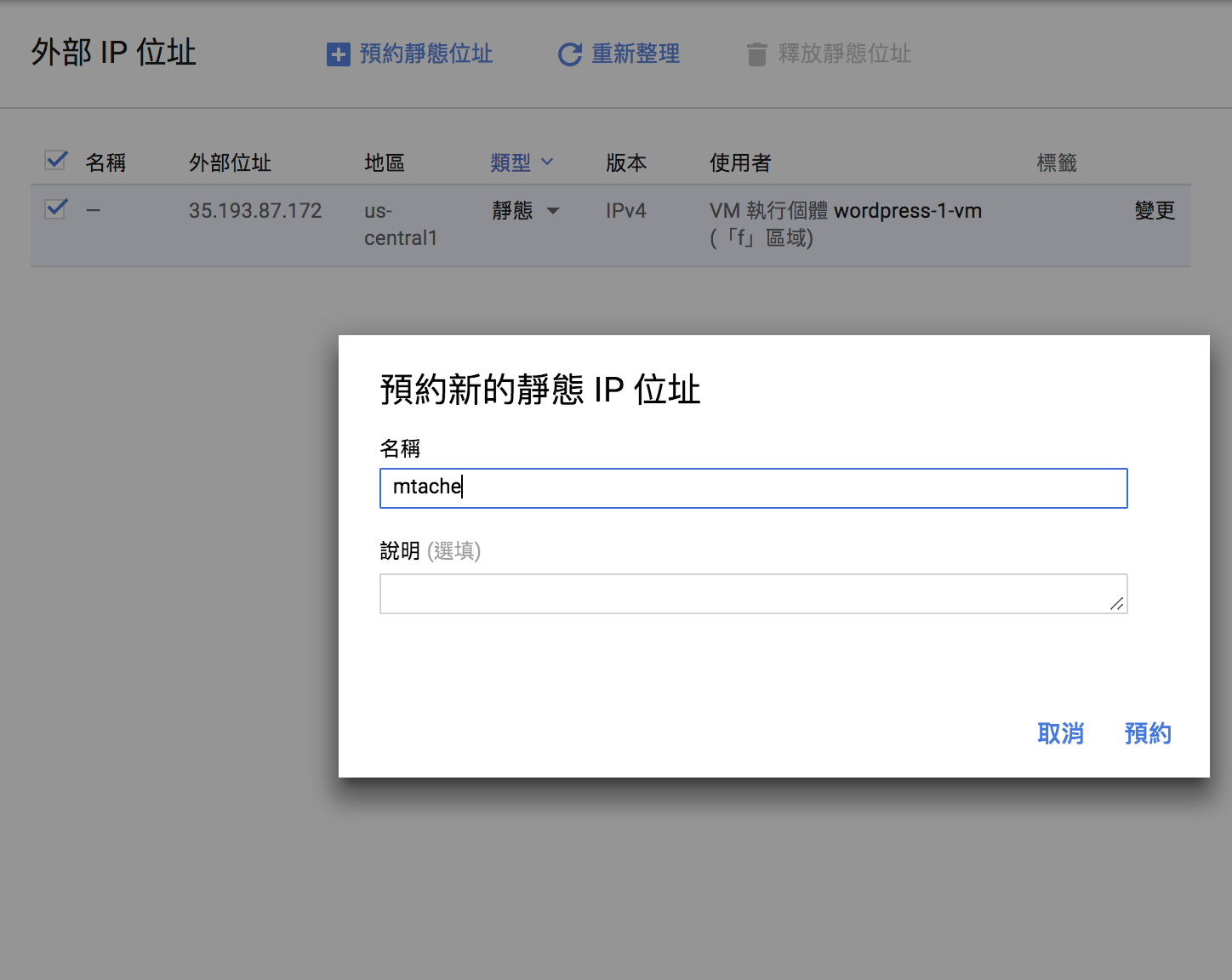Click the 地區 column header
Viewport: 1232px width, 980px height.
pos(385,162)
